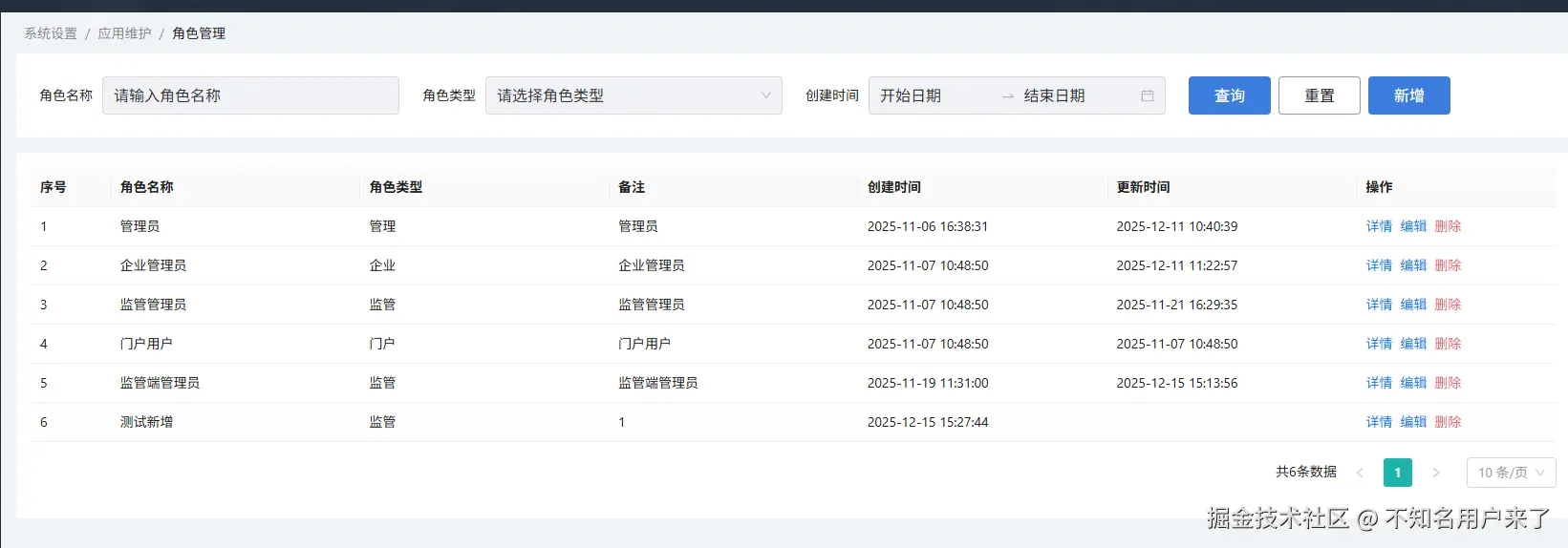The image size is (1568, 548).
Task: Click the calendar icon in date range field
Action: pyautogui.click(x=1147, y=95)
